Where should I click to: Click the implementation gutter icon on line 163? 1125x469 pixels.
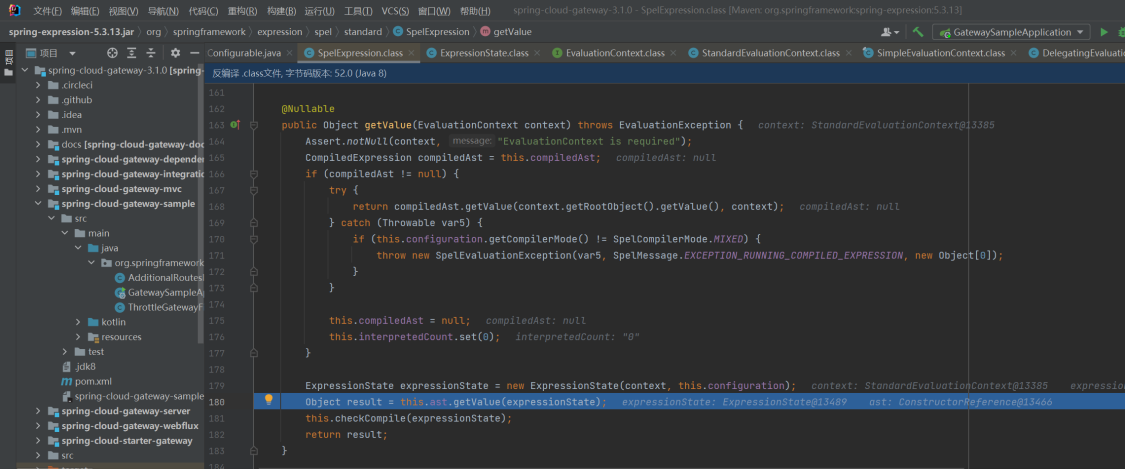[234, 125]
